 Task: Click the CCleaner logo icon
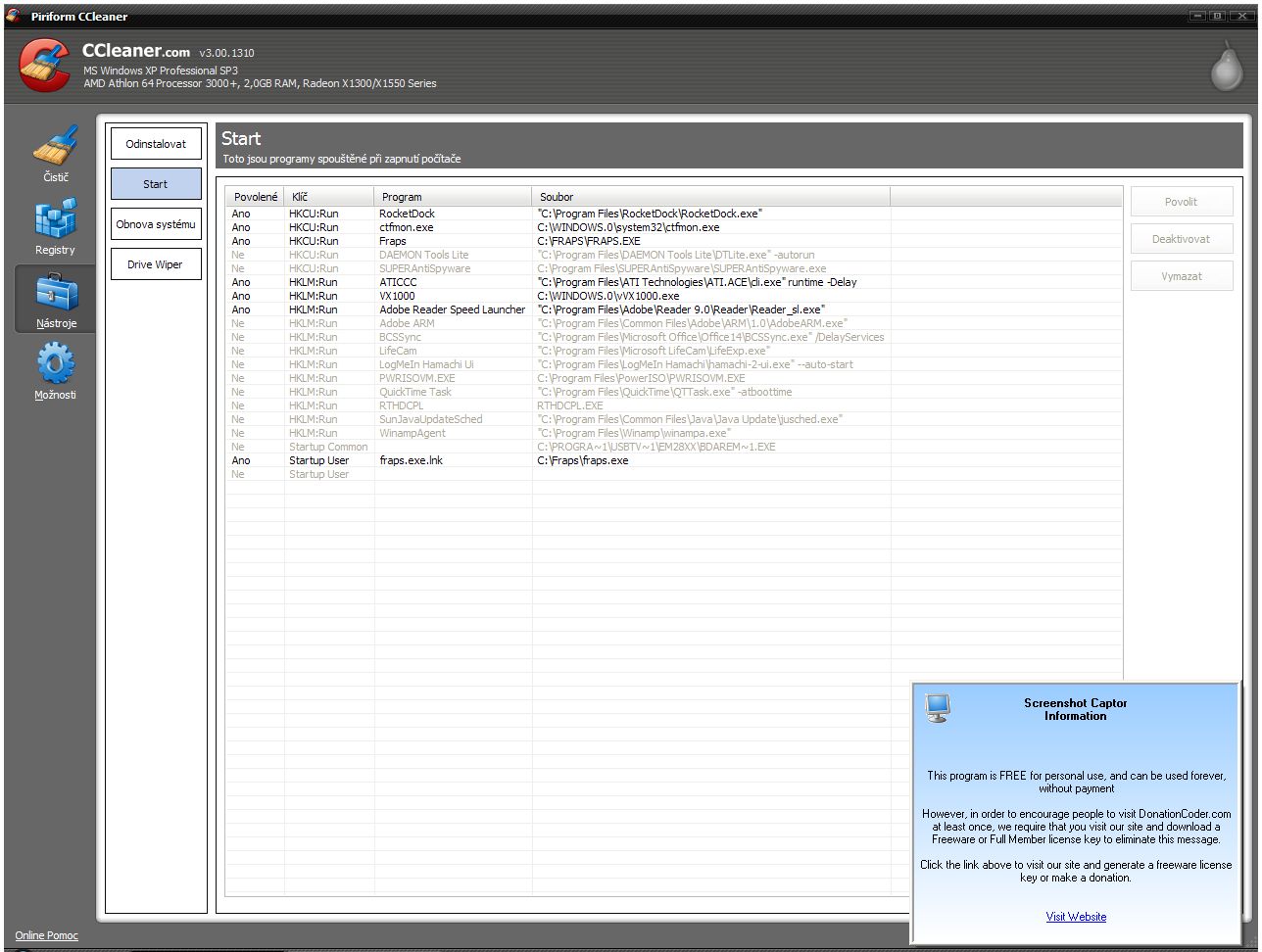(45, 65)
